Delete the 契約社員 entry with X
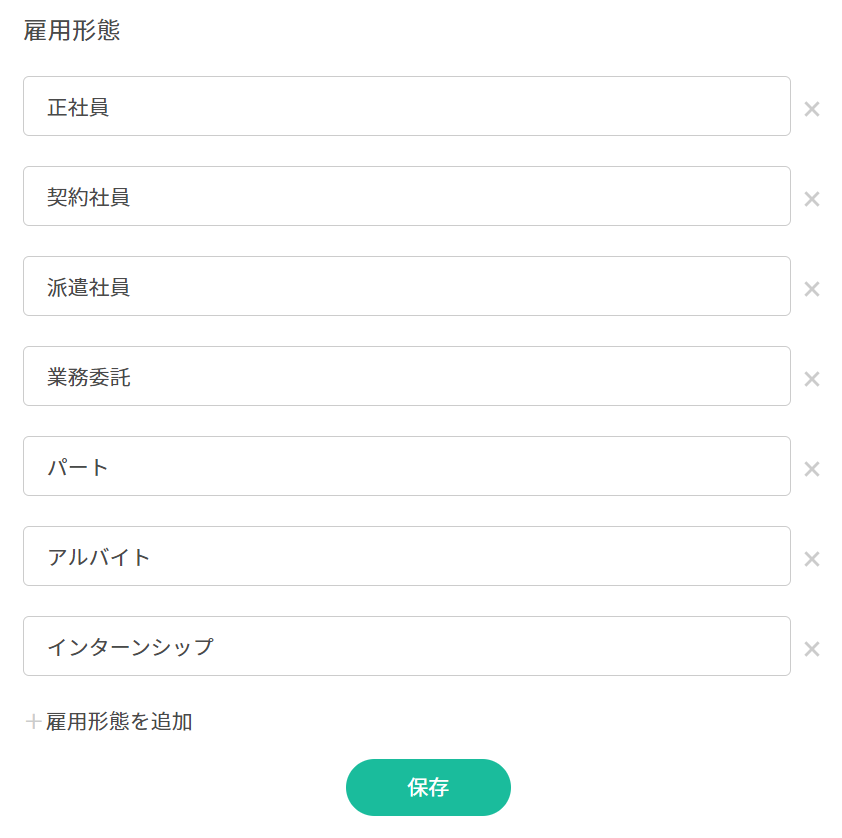Image resolution: width=842 pixels, height=838 pixels. (812, 199)
